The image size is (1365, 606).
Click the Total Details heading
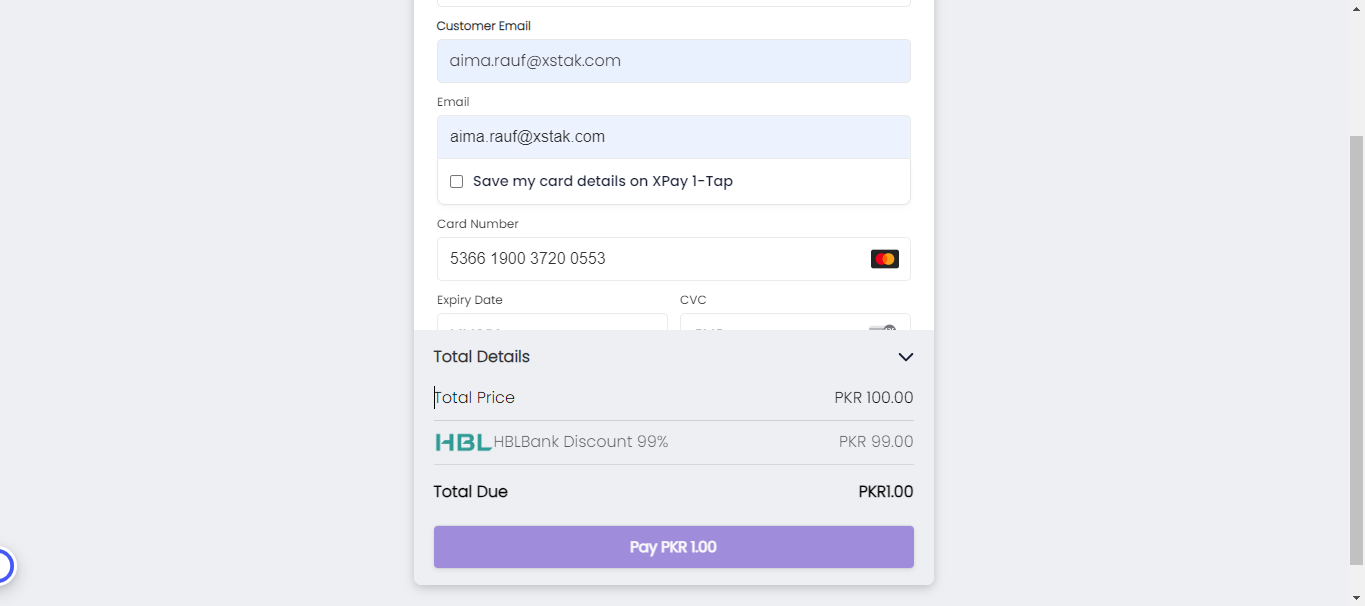click(x=481, y=357)
